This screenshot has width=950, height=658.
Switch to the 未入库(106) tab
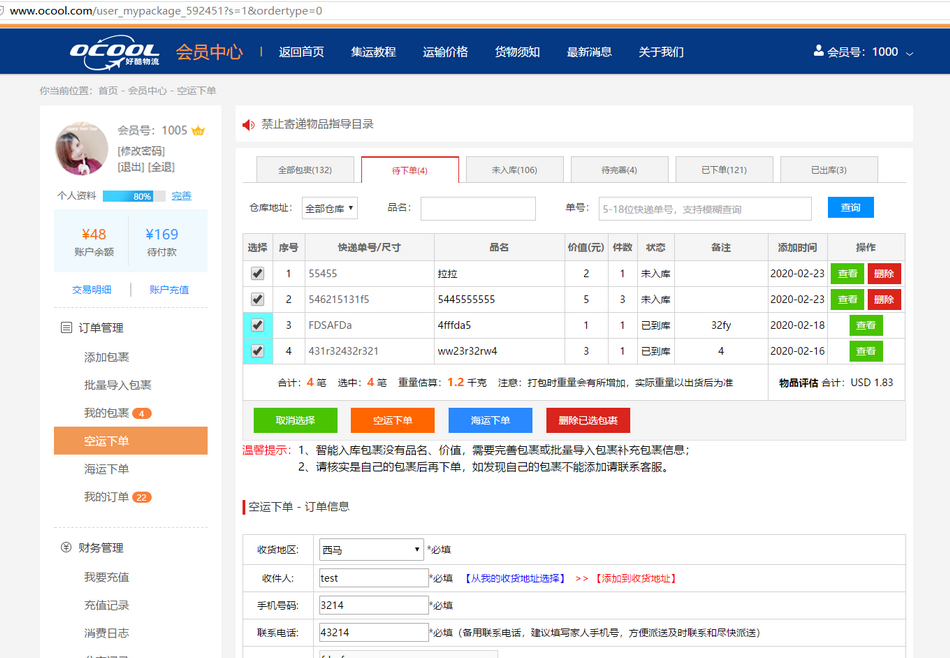(514, 170)
